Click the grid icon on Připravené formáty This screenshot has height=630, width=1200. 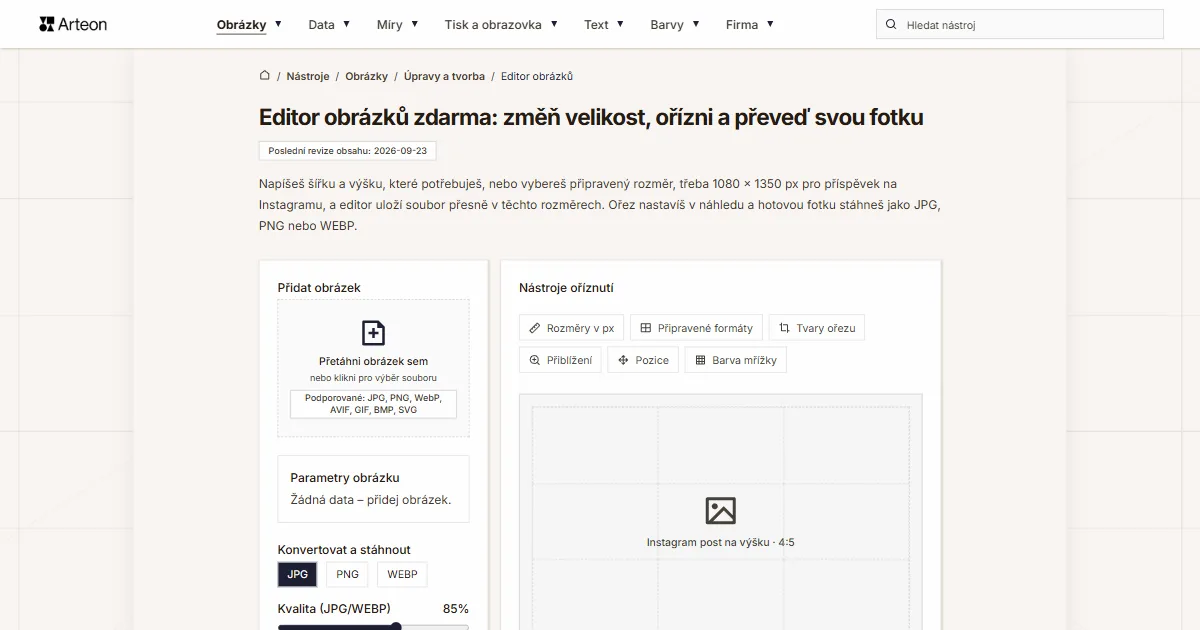coord(646,328)
